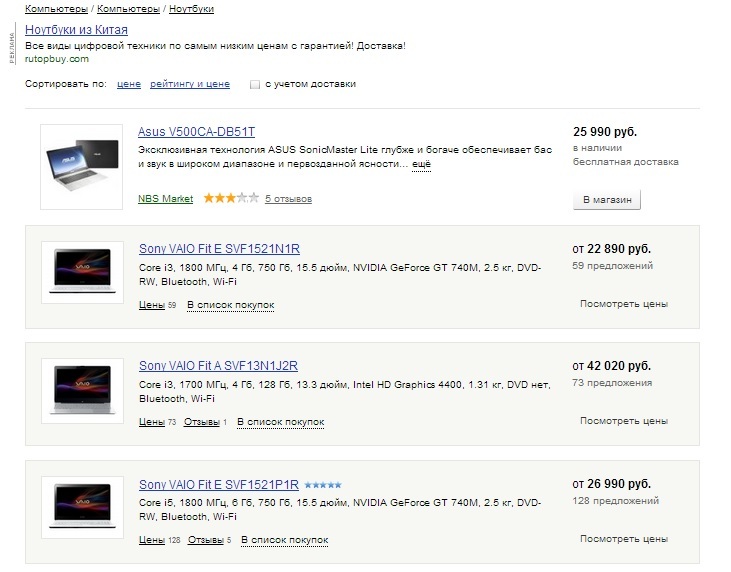Screen dimensions: 731x572
Task: Click 'Посмотреть цены' for Sony VAIO Fit A
Action: coord(623,421)
